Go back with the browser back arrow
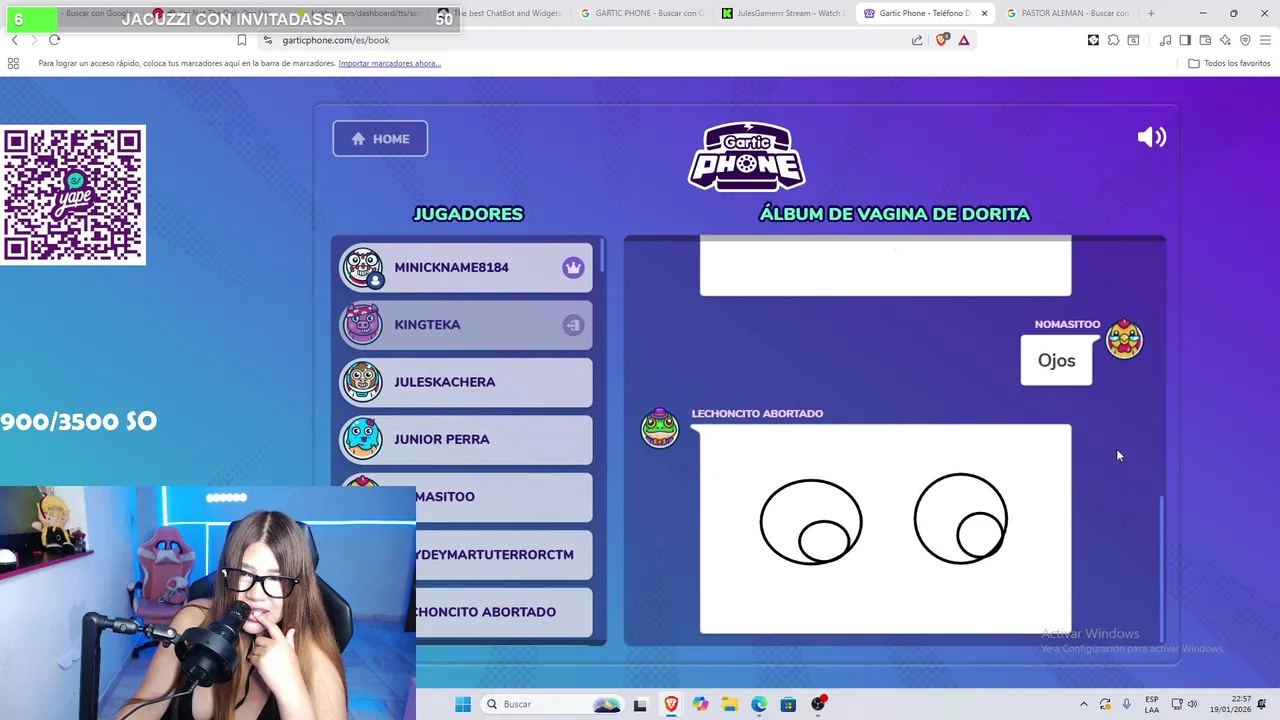 (14, 40)
